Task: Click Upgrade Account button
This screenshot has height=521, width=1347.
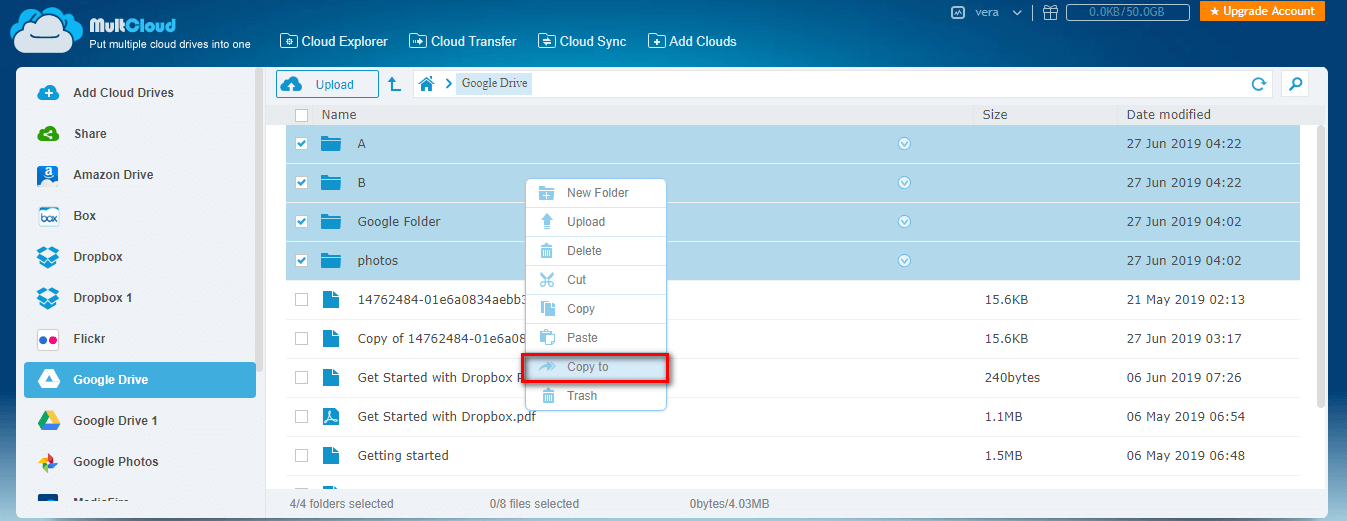Action: click(1262, 11)
